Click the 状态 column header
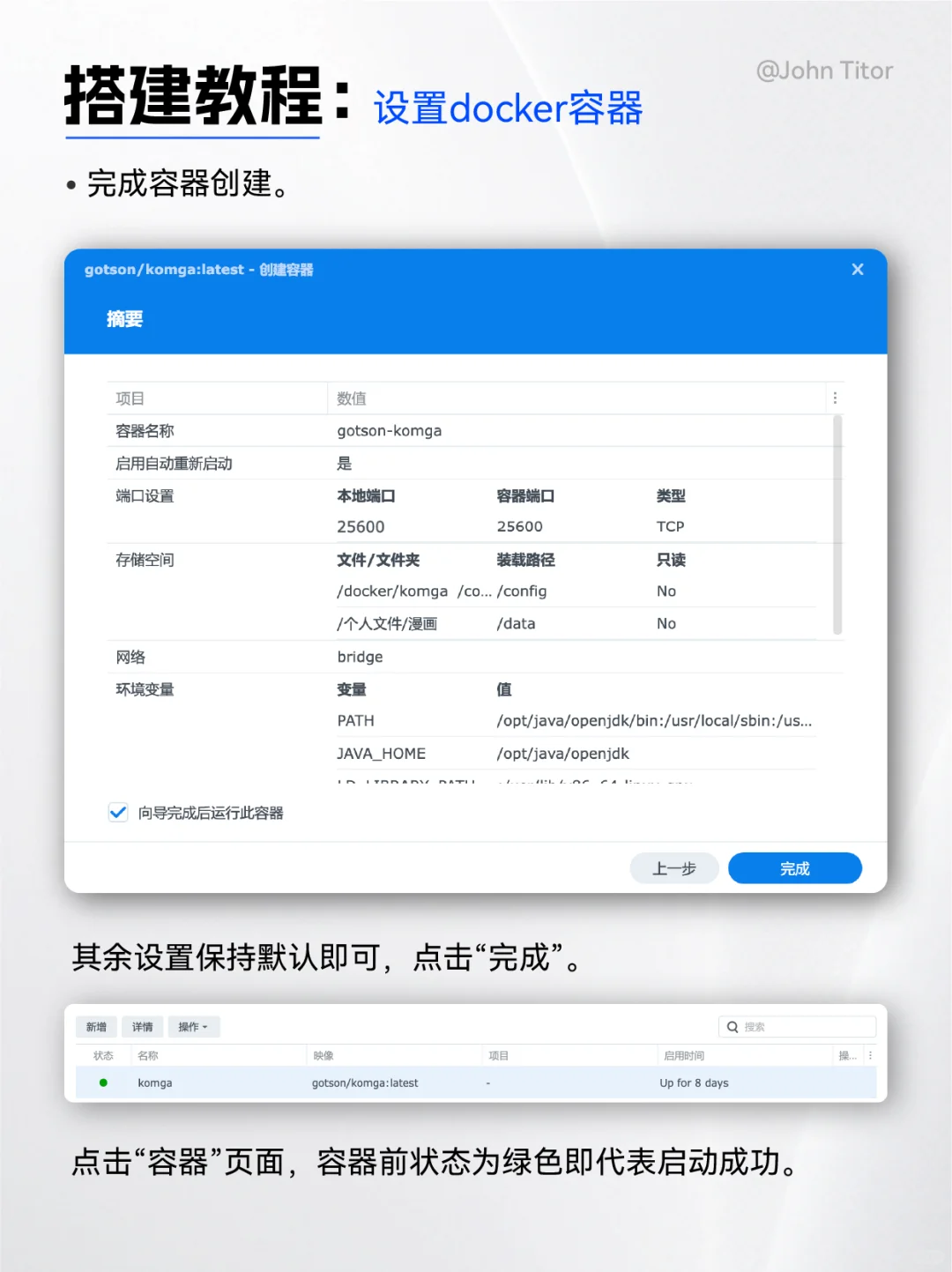This screenshot has width=952, height=1272. tap(103, 1055)
